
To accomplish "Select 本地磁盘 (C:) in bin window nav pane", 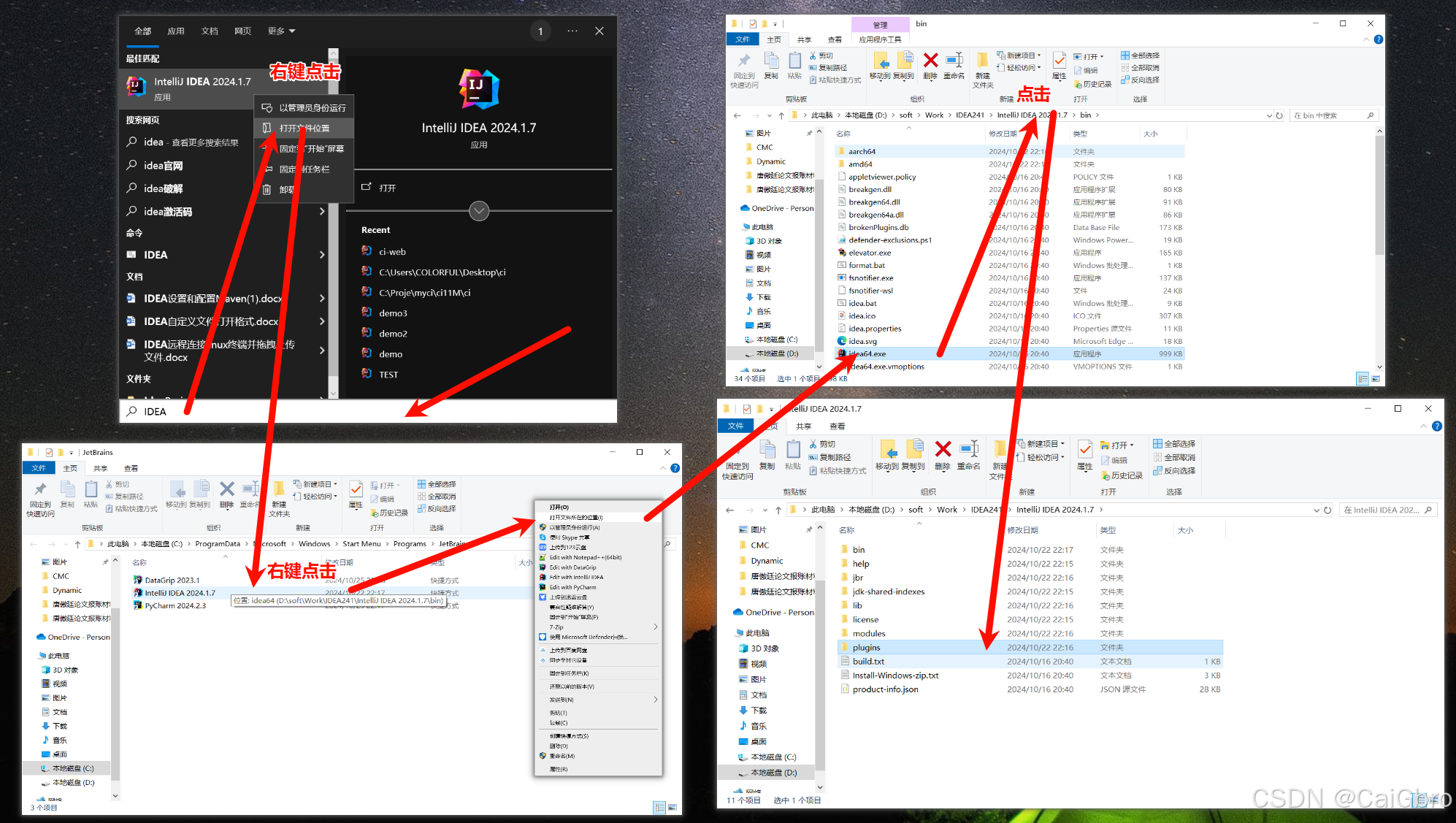I will pos(776,340).
